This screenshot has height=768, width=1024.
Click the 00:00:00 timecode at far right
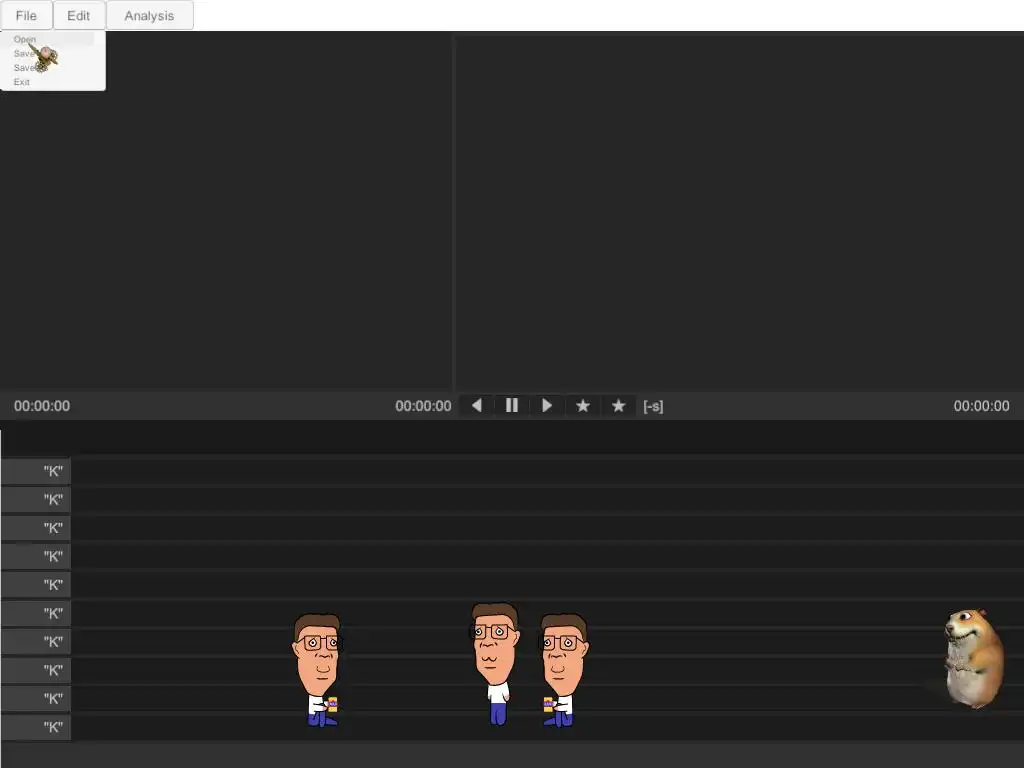[x=982, y=406]
